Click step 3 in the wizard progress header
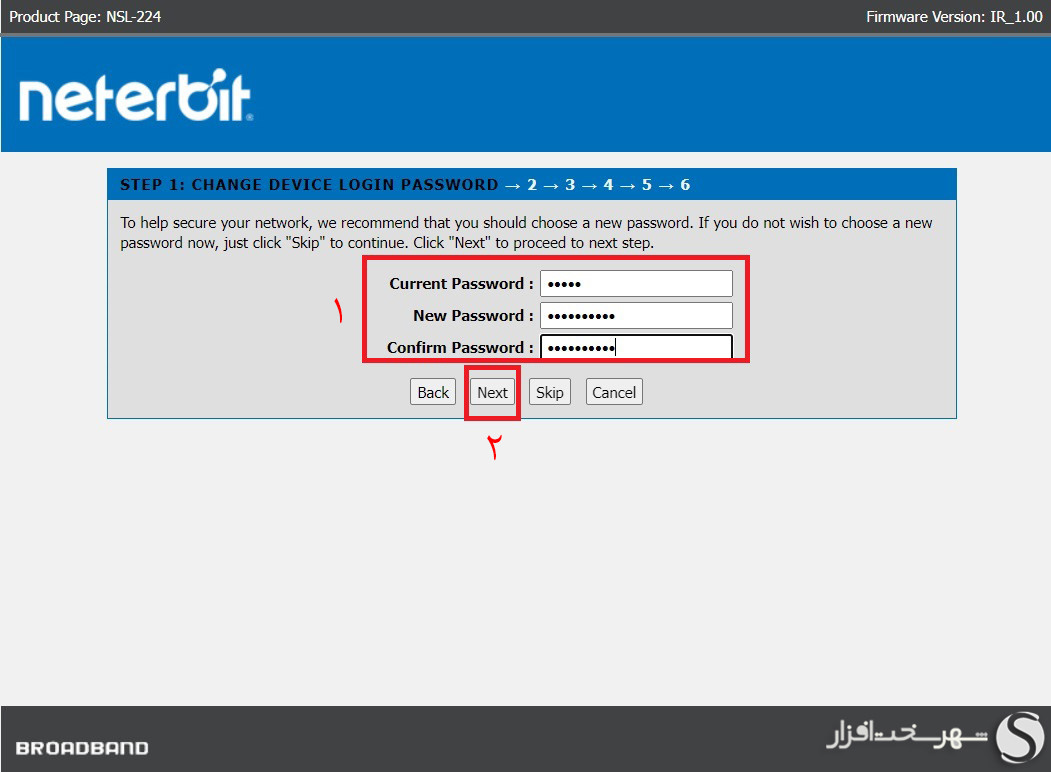Image resolution: width=1051 pixels, height=772 pixels. pyautogui.click(x=568, y=184)
